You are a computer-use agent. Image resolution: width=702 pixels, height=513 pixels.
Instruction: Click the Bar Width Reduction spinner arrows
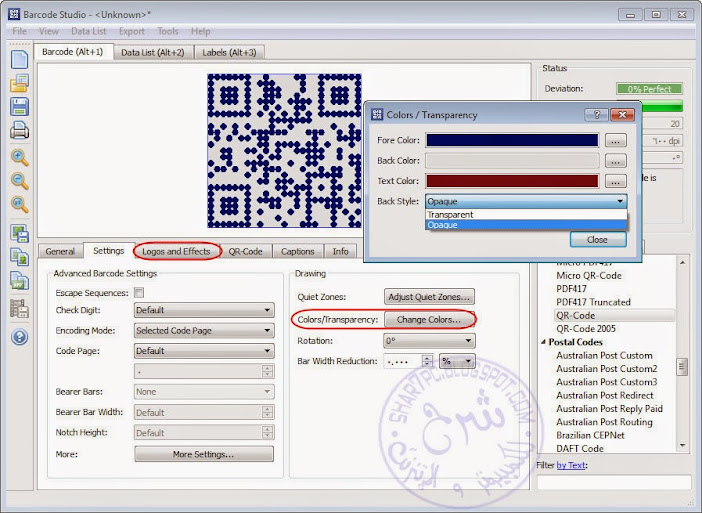pyautogui.click(x=428, y=361)
